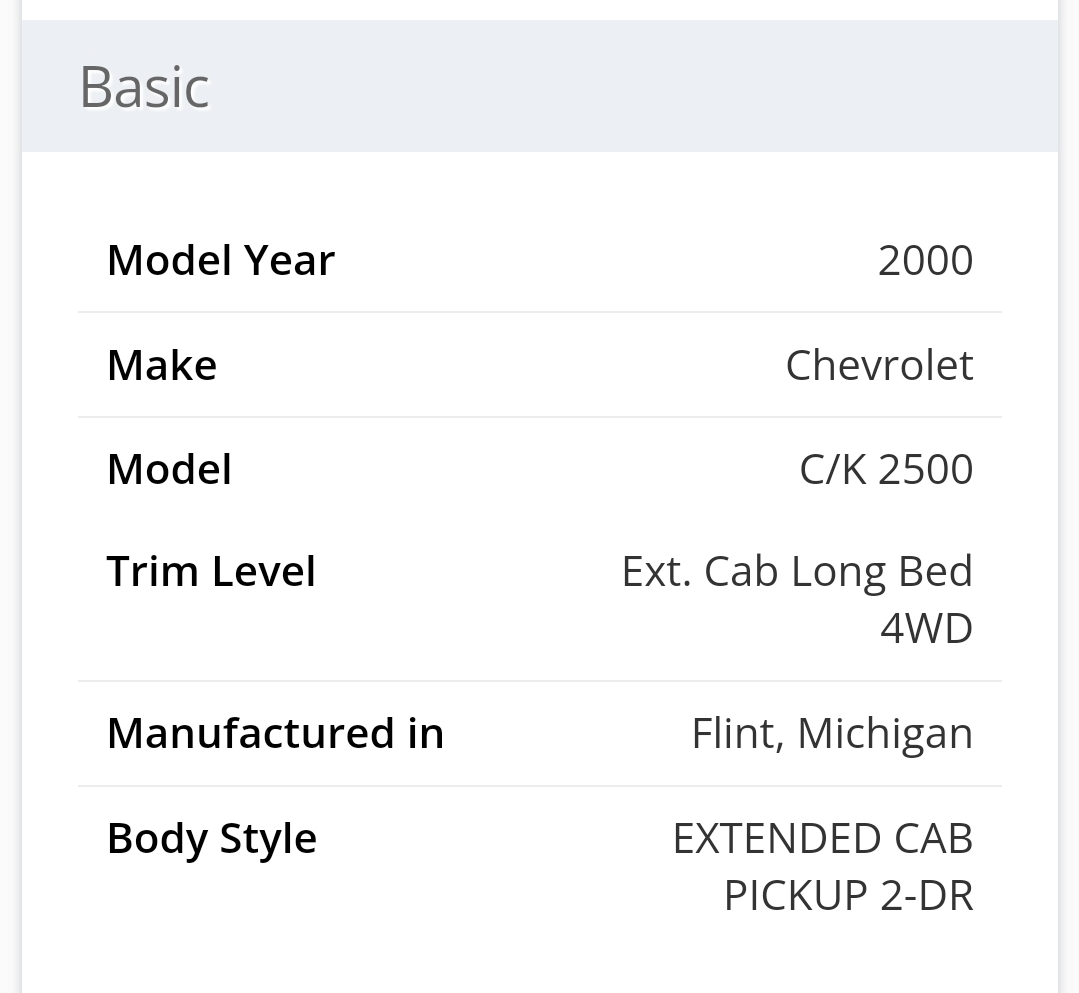
Task: Select the "Manufactured in" label
Action: [x=275, y=733]
